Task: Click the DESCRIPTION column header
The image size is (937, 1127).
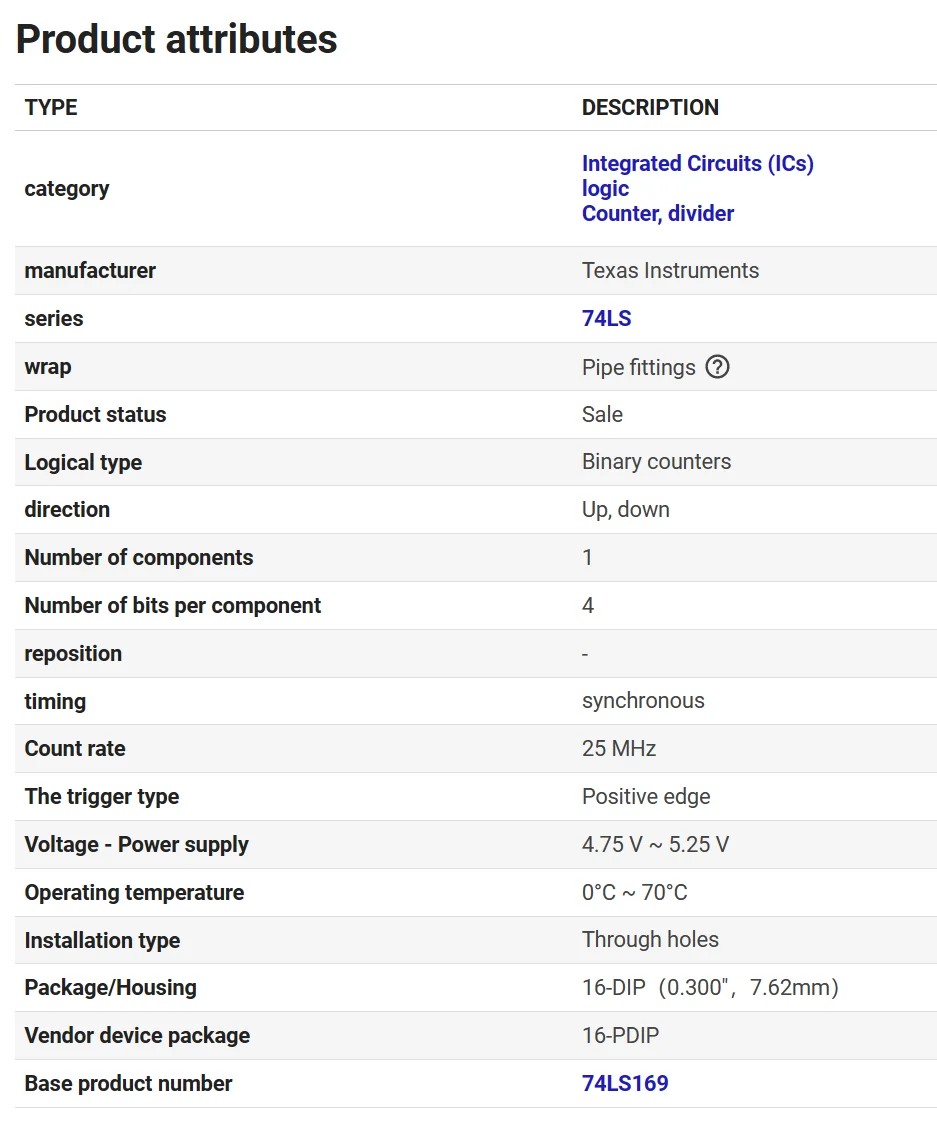Action: [650, 107]
